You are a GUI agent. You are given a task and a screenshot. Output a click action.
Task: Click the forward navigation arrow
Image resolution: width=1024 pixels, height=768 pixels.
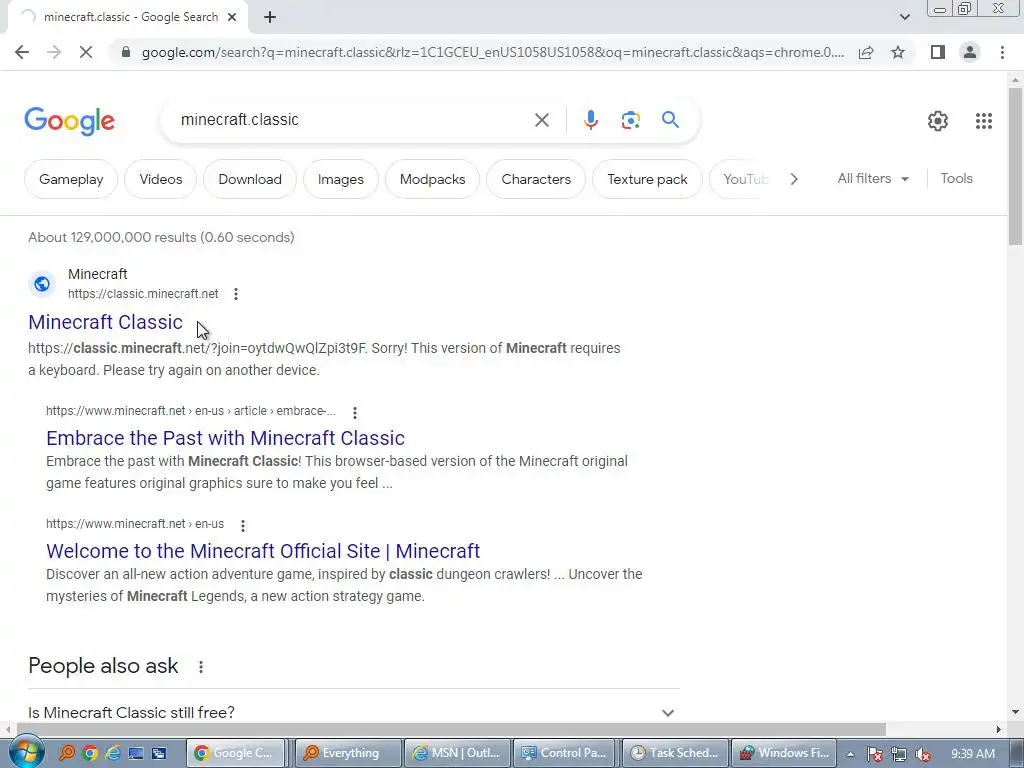click(54, 52)
